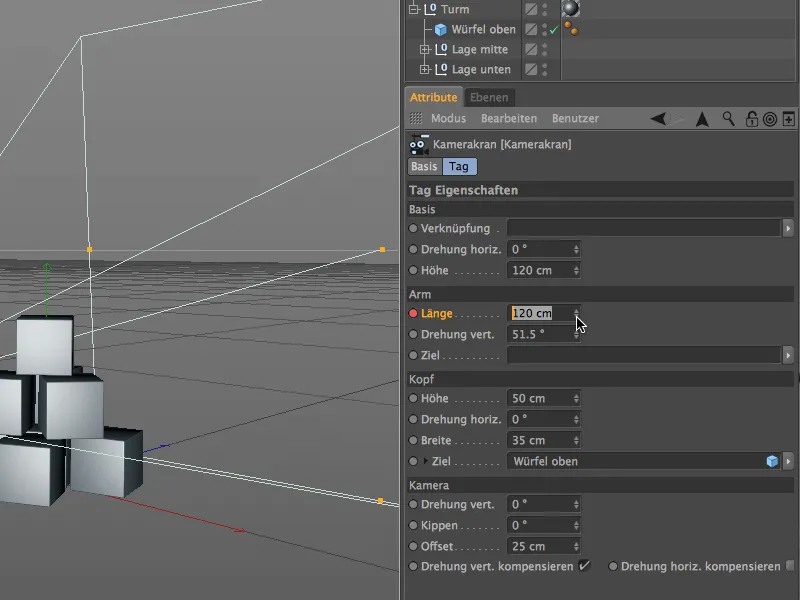Image resolution: width=800 pixels, height=600 pixels.
Task: Click keyframe dot for Verknüpfung
Action: (413, 229)
